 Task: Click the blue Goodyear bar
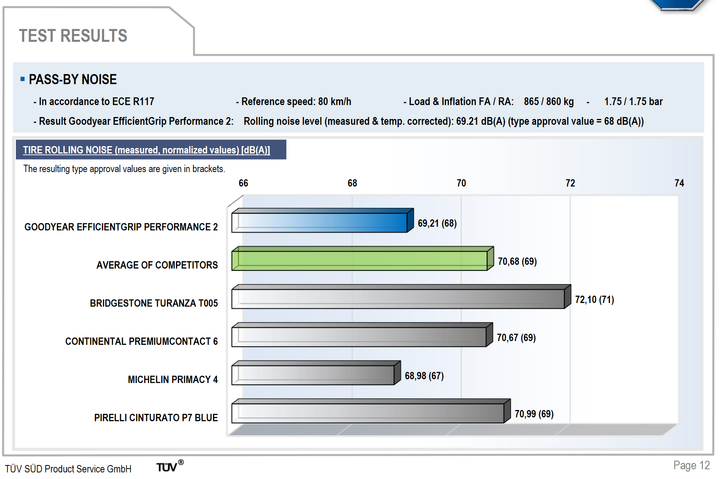pos(322,221)
